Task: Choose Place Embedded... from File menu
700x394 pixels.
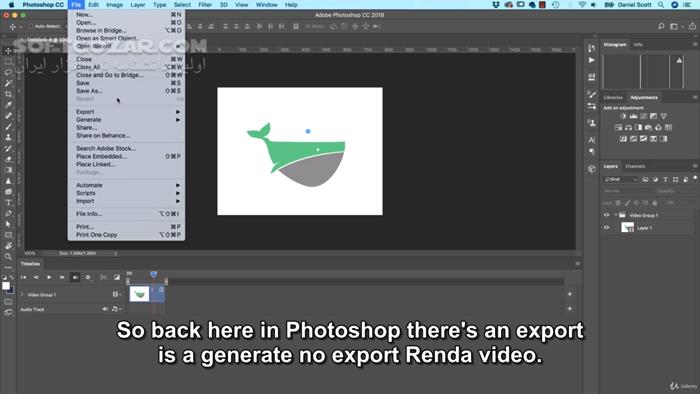Action: pyautogui.click(x=126, y=157)
